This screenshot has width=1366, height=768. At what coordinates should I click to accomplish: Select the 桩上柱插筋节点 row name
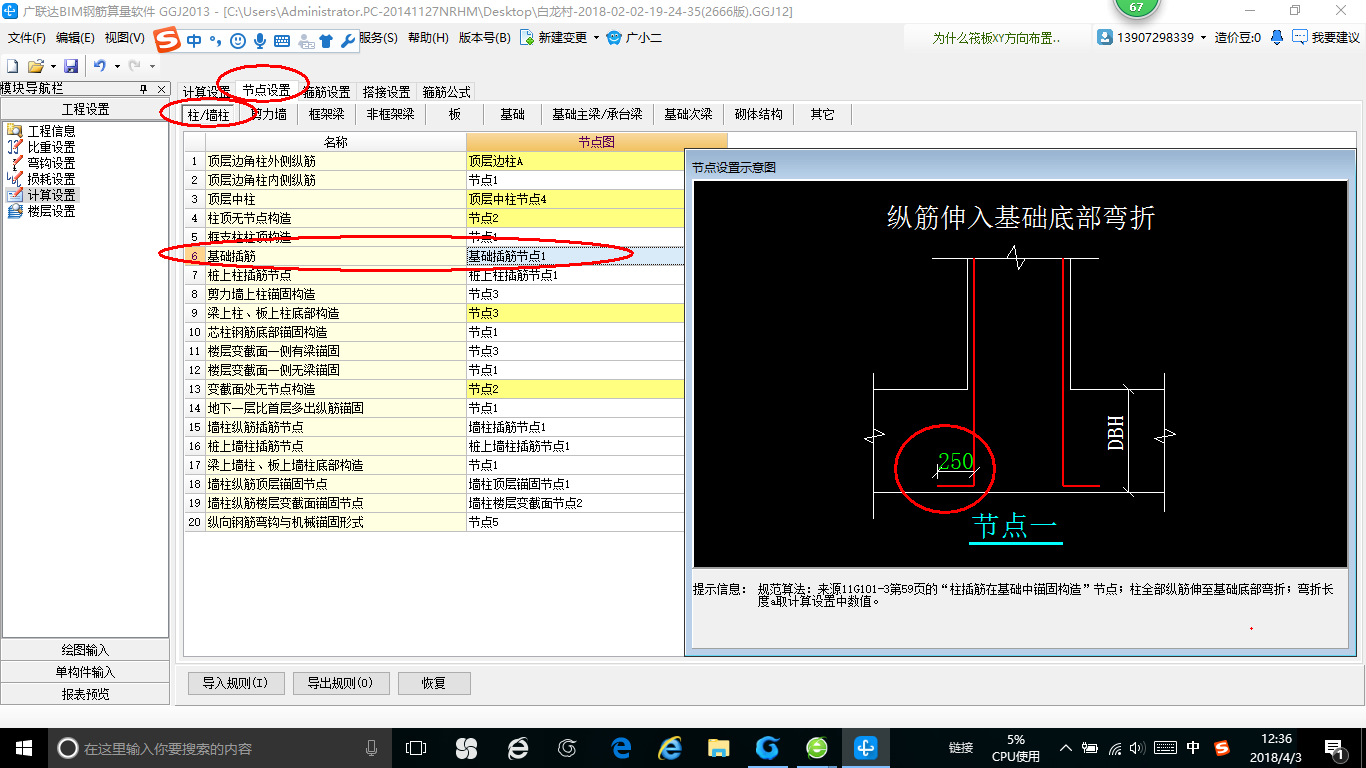pyautogui.click(x=336, y=275)
